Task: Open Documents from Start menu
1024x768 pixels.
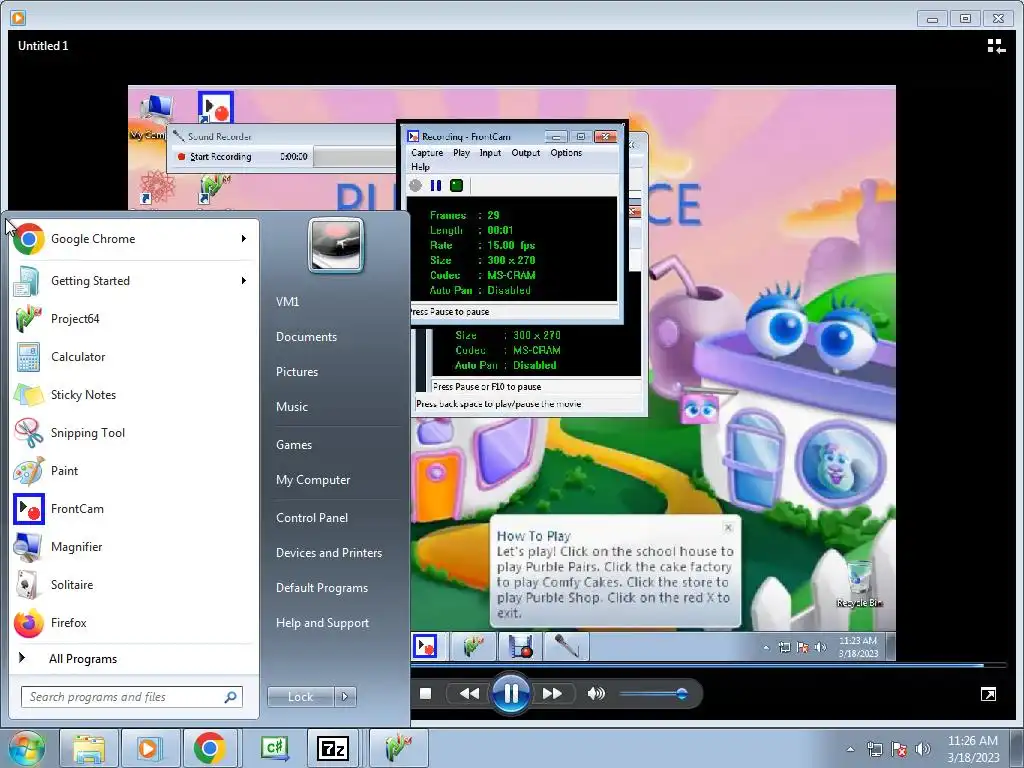Action: pyautogui.click(x=306, y=337)
